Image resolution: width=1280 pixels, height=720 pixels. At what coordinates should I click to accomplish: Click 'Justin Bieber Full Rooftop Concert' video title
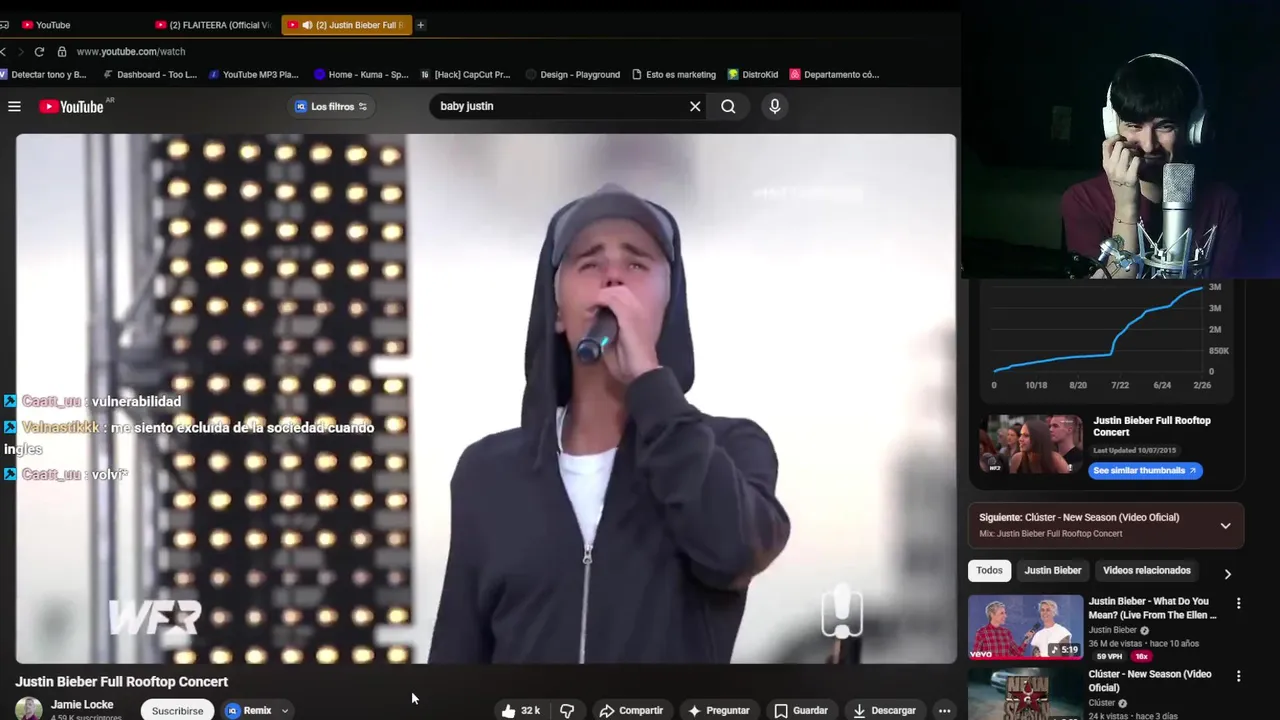pyautogui.click(x=121, y=682)
